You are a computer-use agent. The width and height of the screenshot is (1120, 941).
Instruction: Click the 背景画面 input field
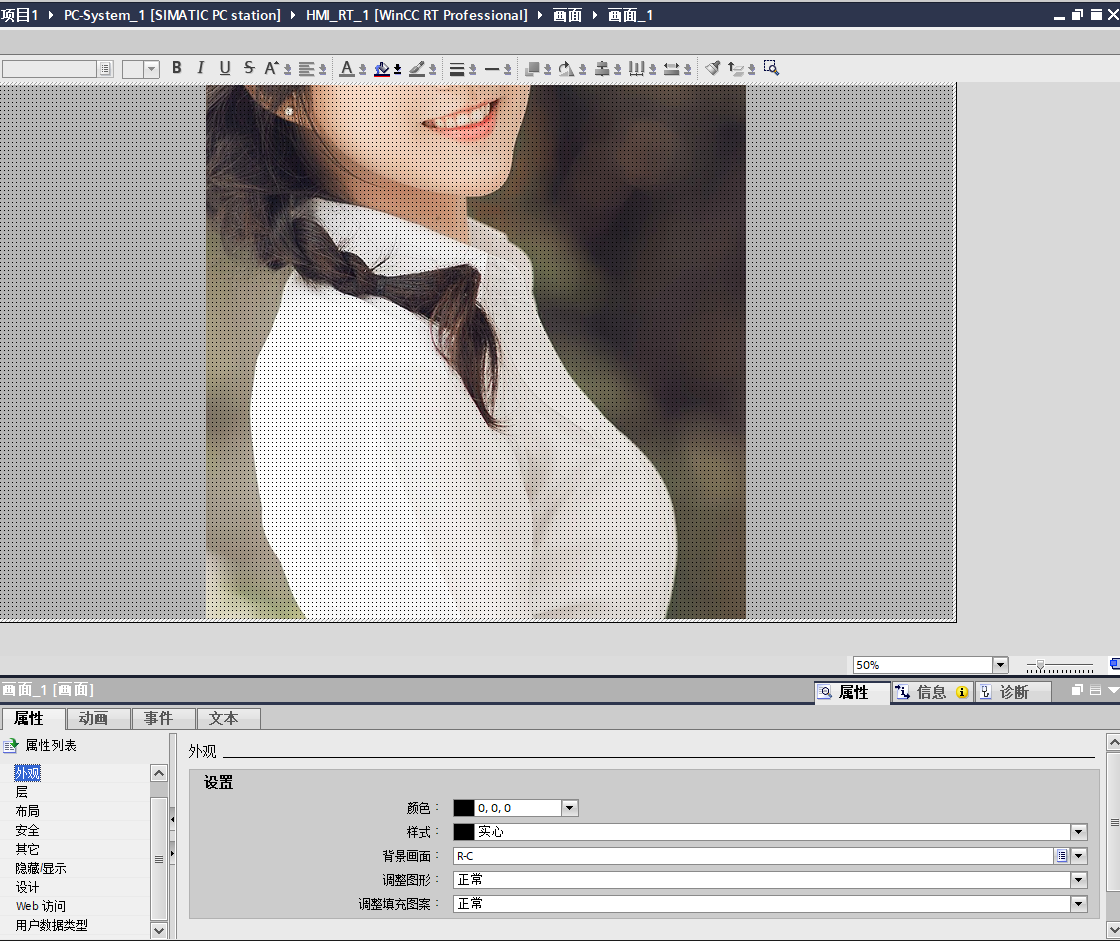(x=753, y=856)
